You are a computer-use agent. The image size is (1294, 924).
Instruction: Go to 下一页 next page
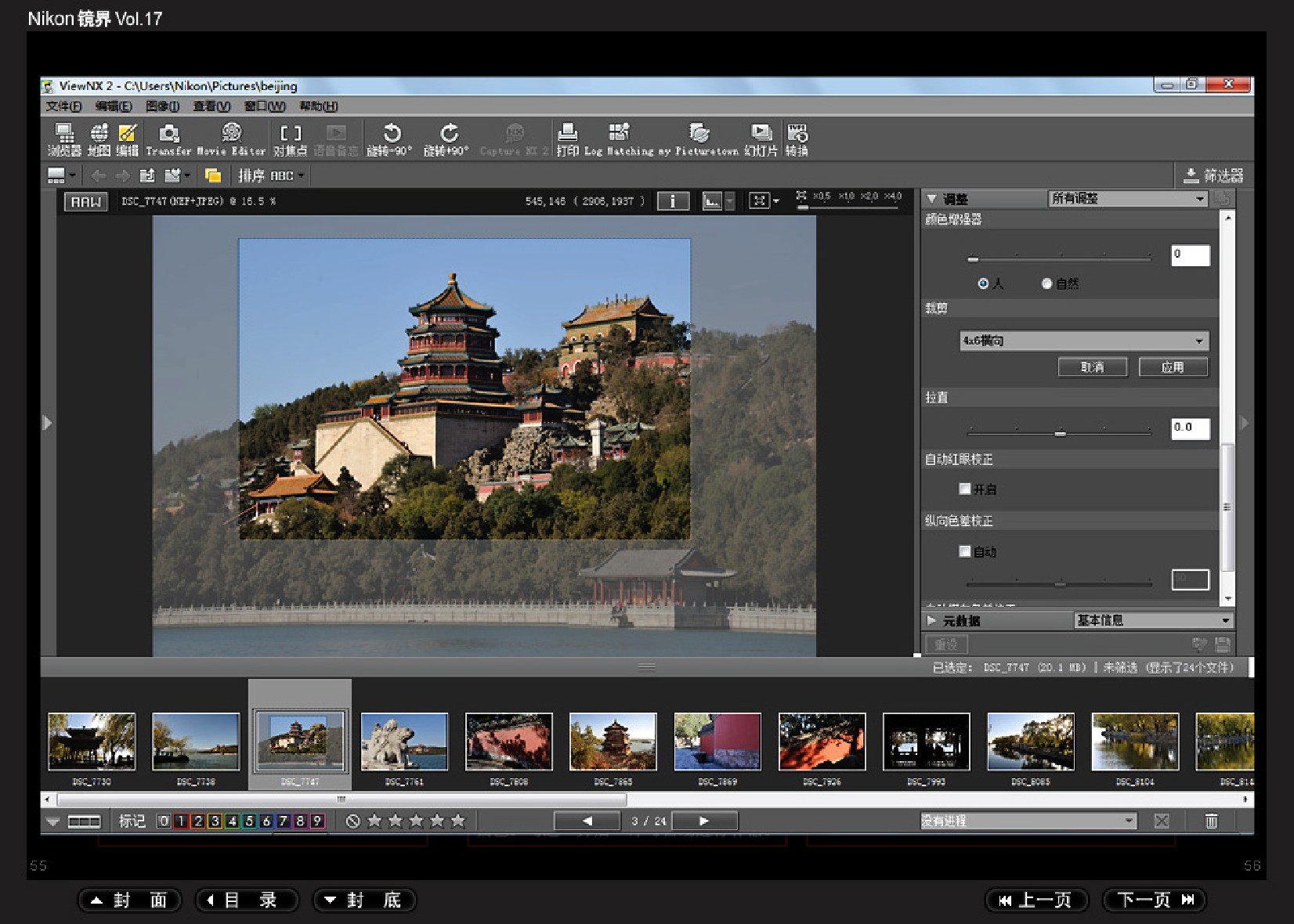point(1154,900)
